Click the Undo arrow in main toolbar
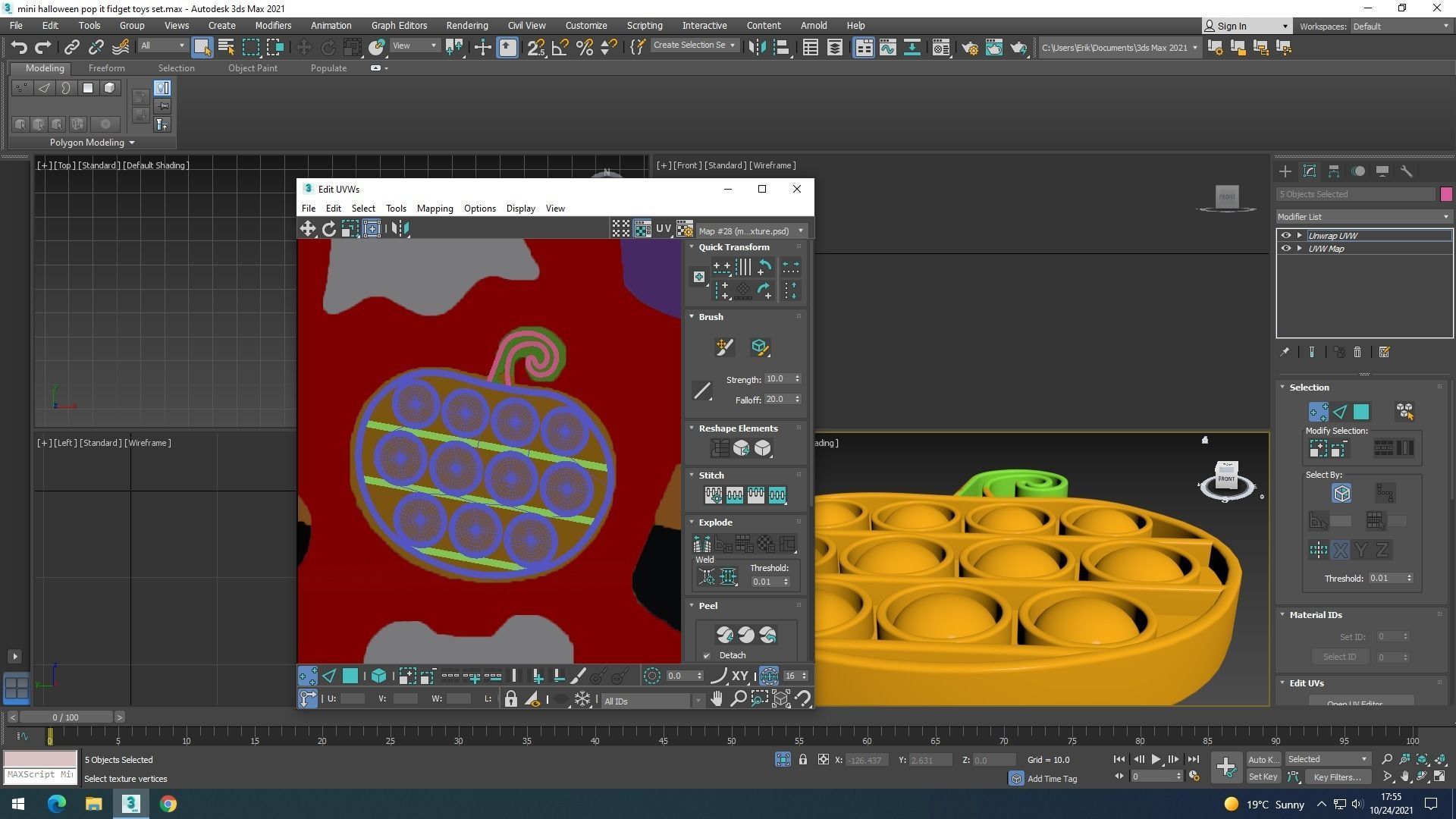This screenshot has width=1456, height=819. tap(19, 47)
